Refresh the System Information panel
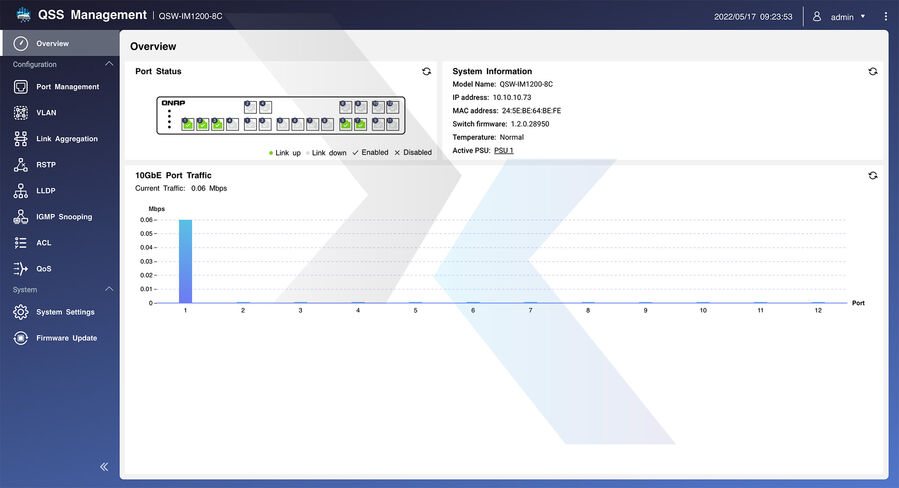Viewport: 899px width, 488px height. tap(872, 72)
